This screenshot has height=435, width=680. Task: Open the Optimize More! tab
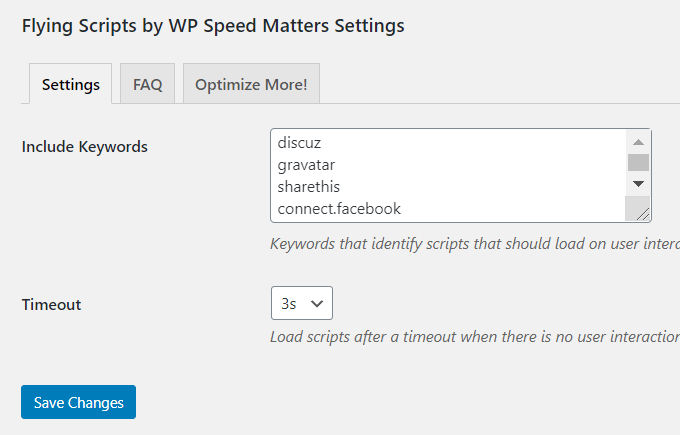[252, 84]
